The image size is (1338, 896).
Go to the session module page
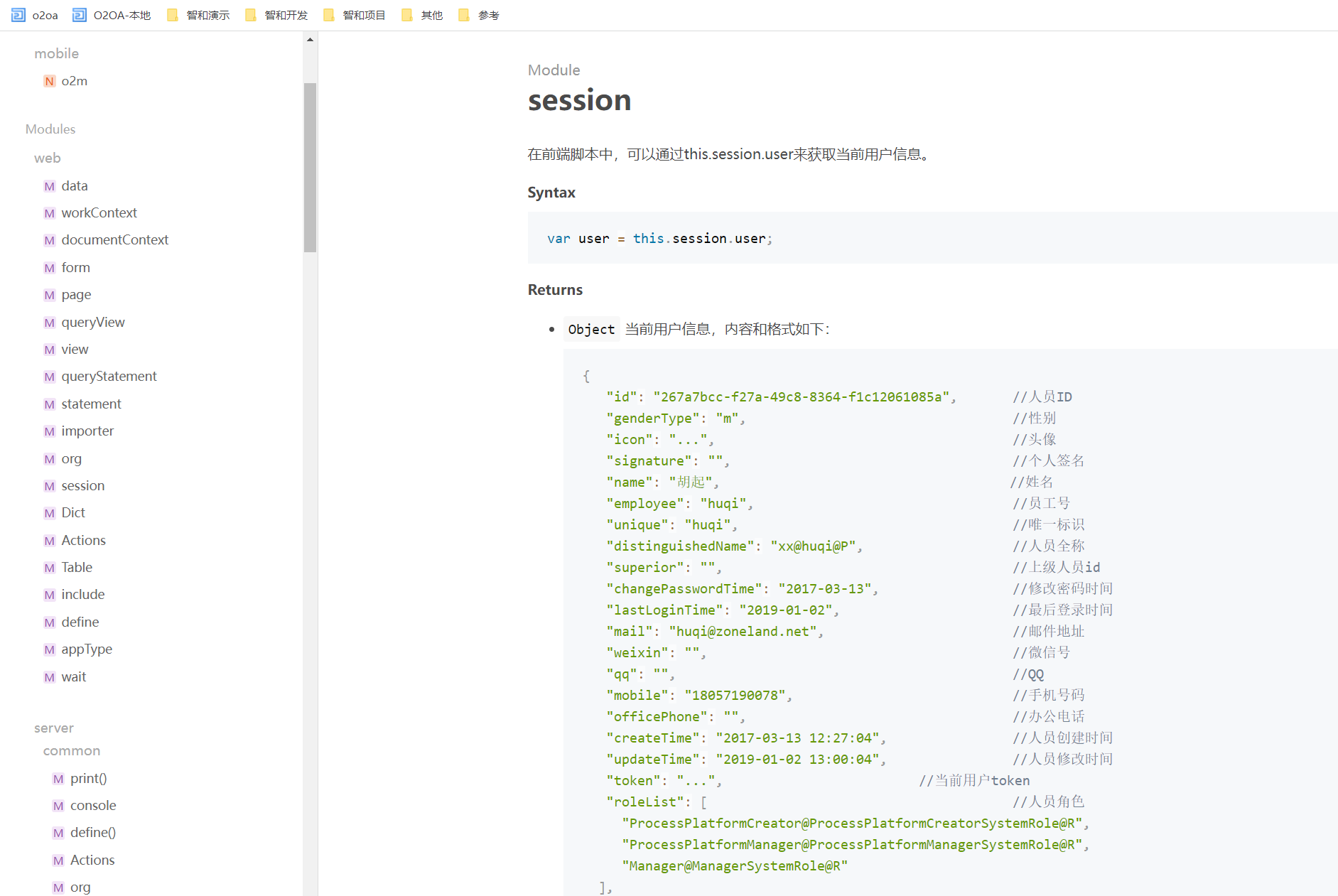[82, 486]
